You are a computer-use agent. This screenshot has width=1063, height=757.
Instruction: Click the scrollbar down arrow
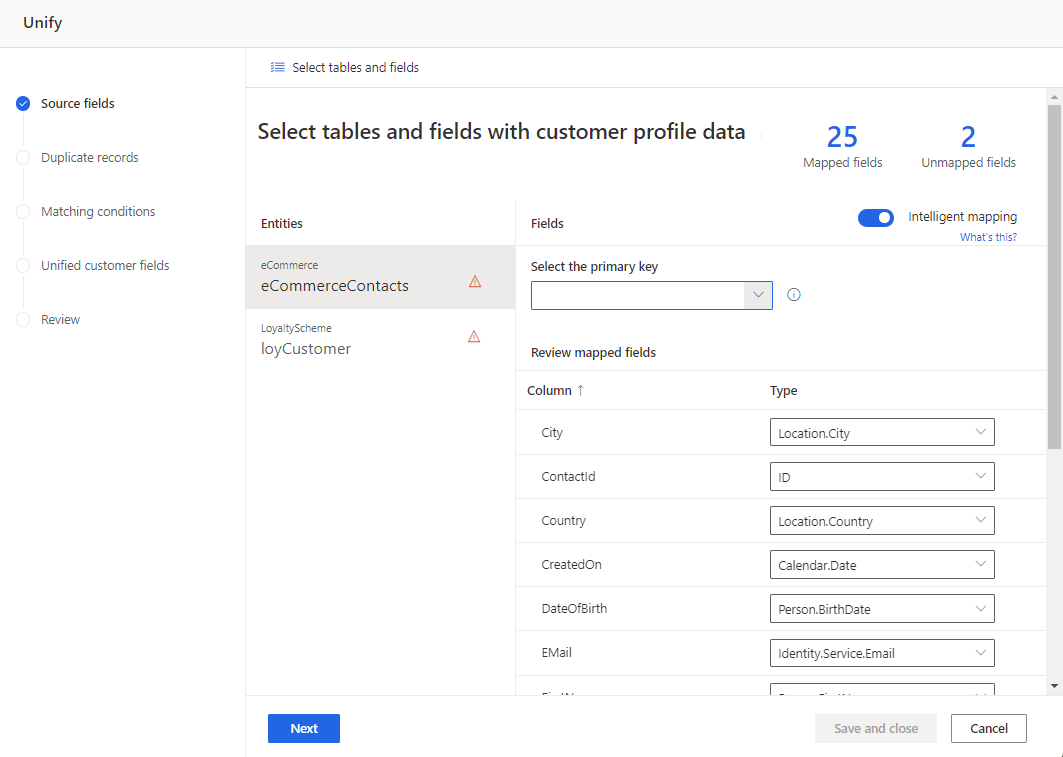coord(1054,686)
